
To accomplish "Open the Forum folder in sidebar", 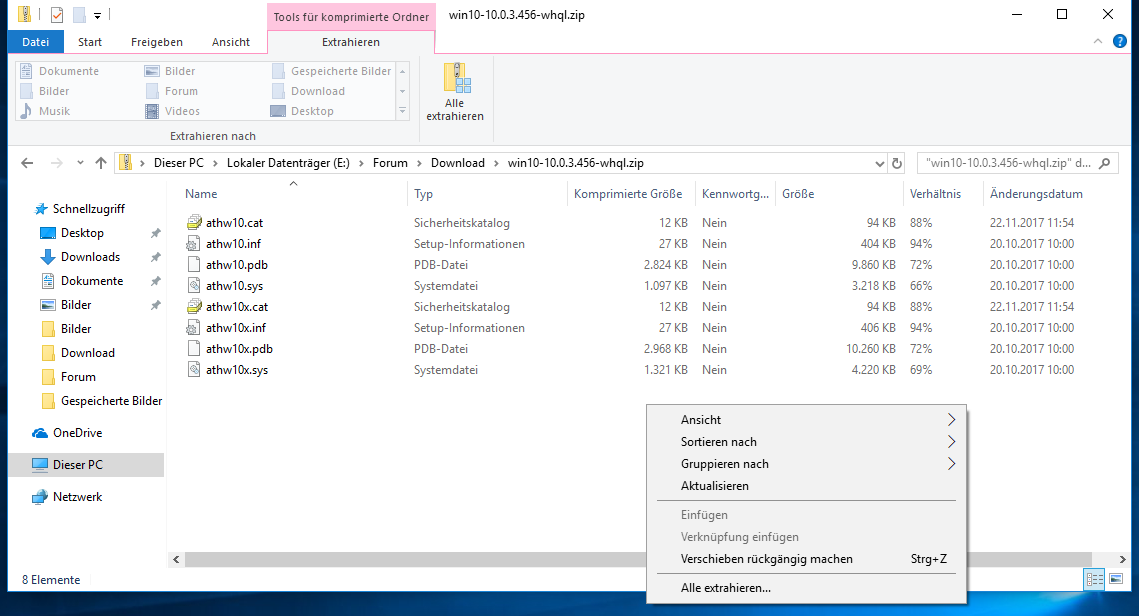I will tap(78, 376).
